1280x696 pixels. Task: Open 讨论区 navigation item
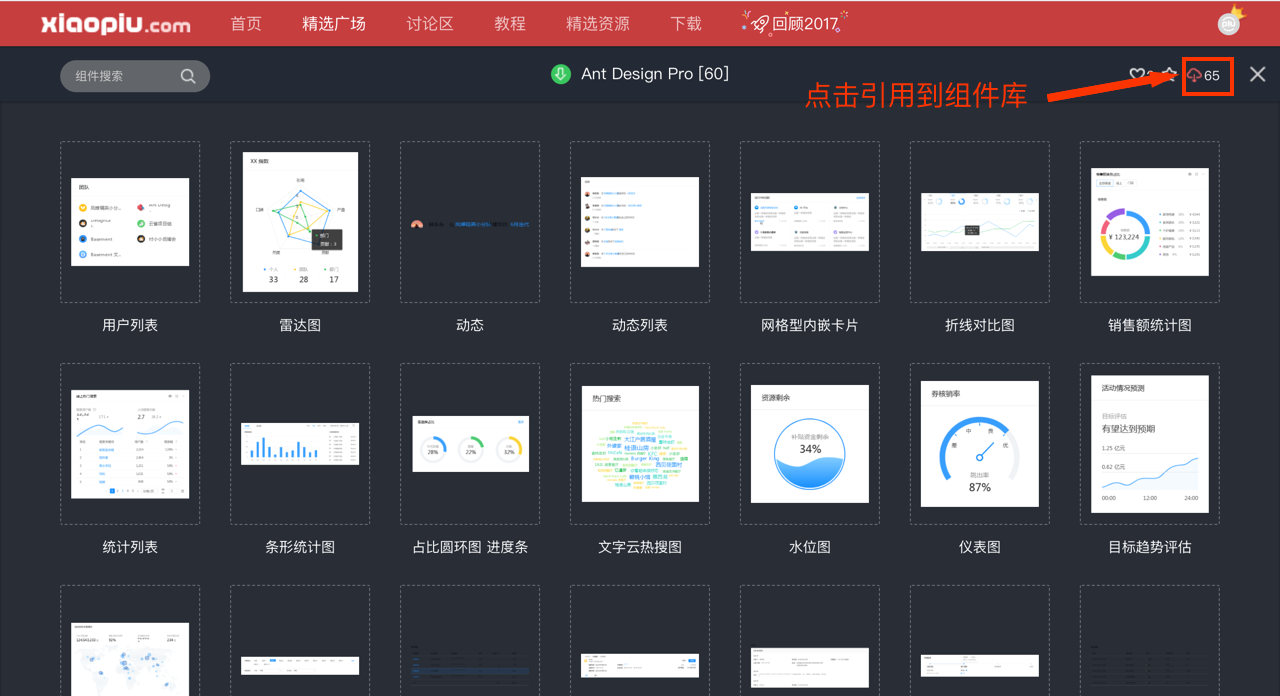(x=430, y=24)
